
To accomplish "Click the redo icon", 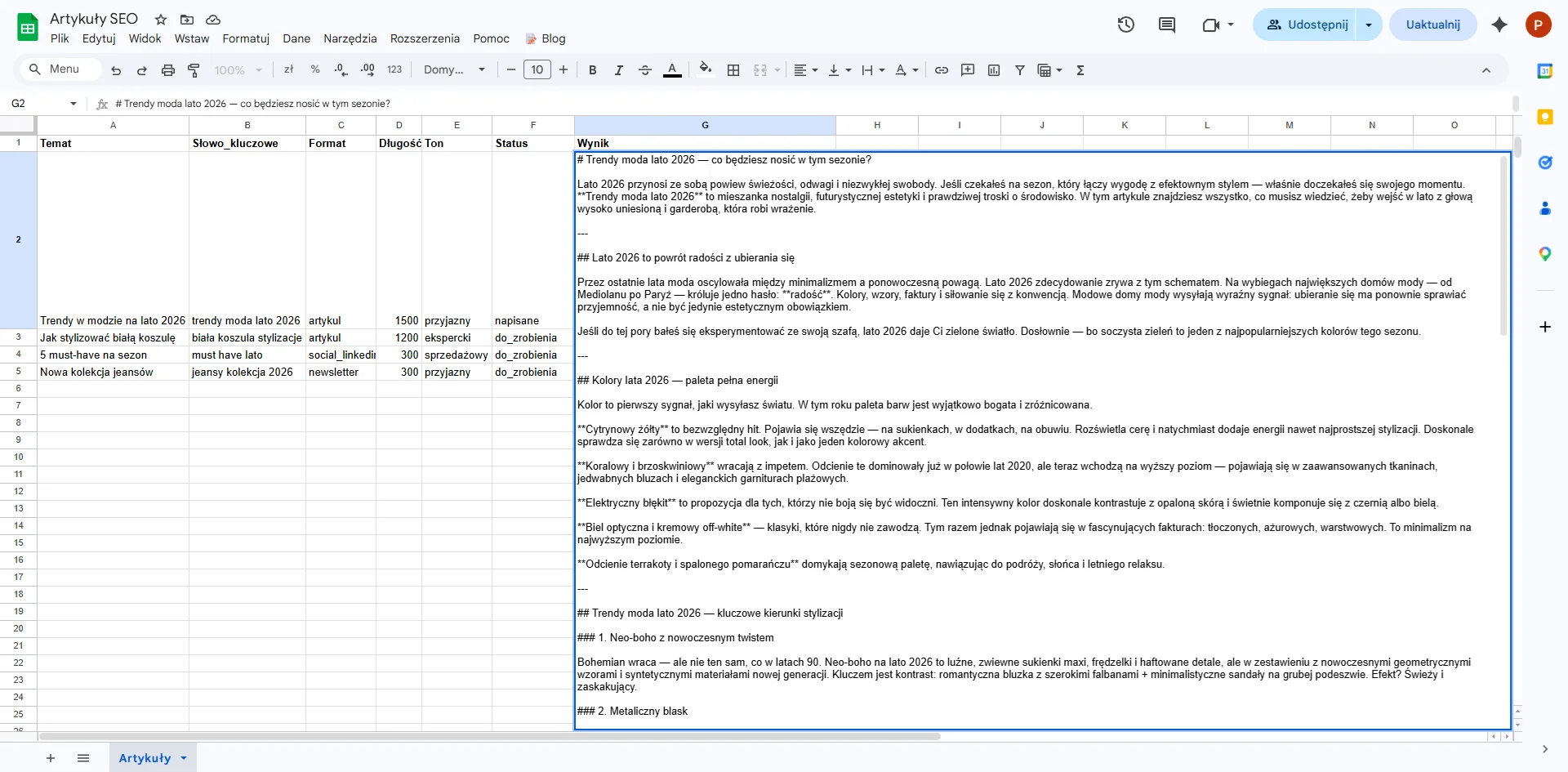I will coord(142,70).
